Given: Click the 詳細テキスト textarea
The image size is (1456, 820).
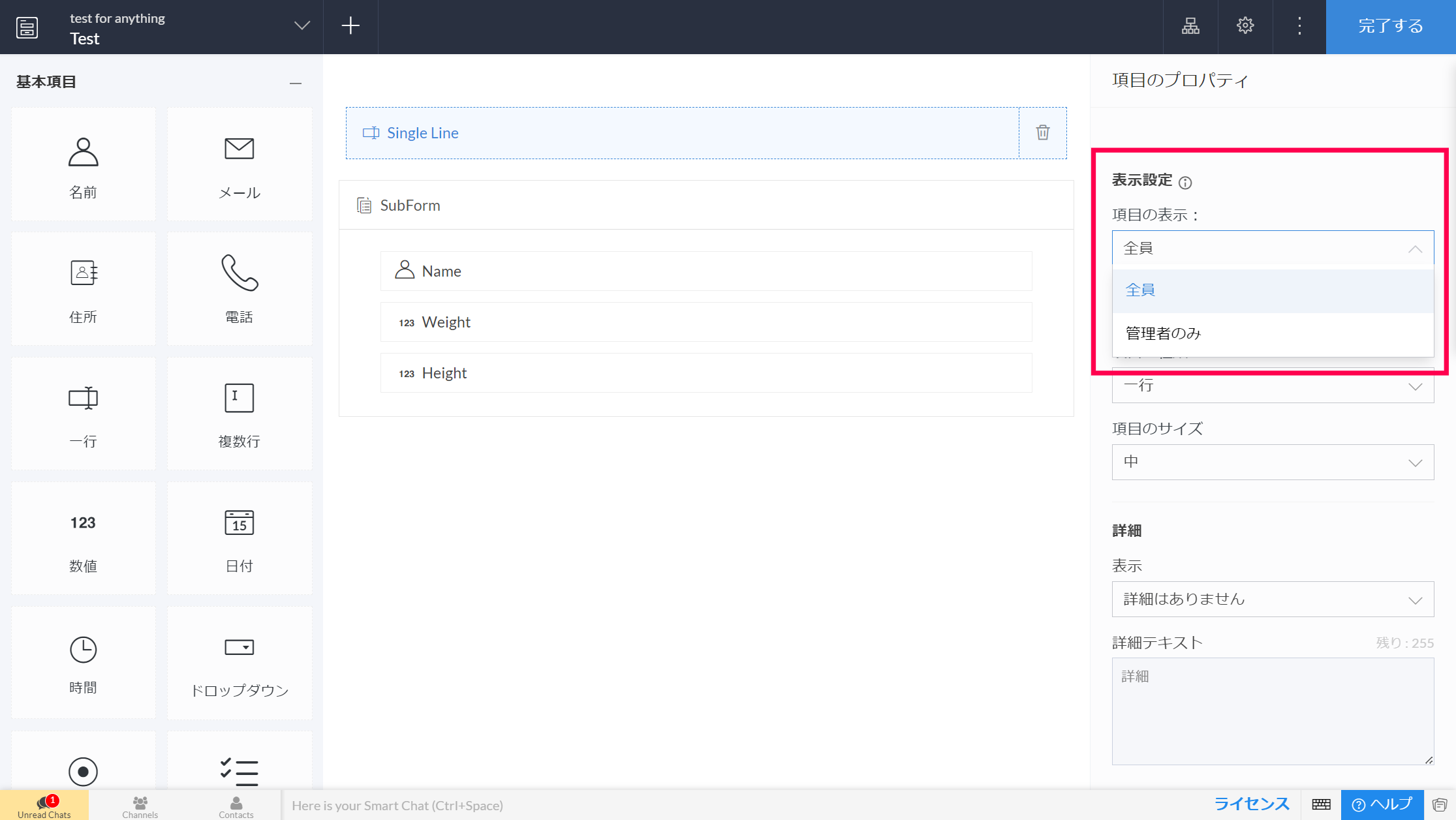Looking at the screenshot, I should 1272,710.
